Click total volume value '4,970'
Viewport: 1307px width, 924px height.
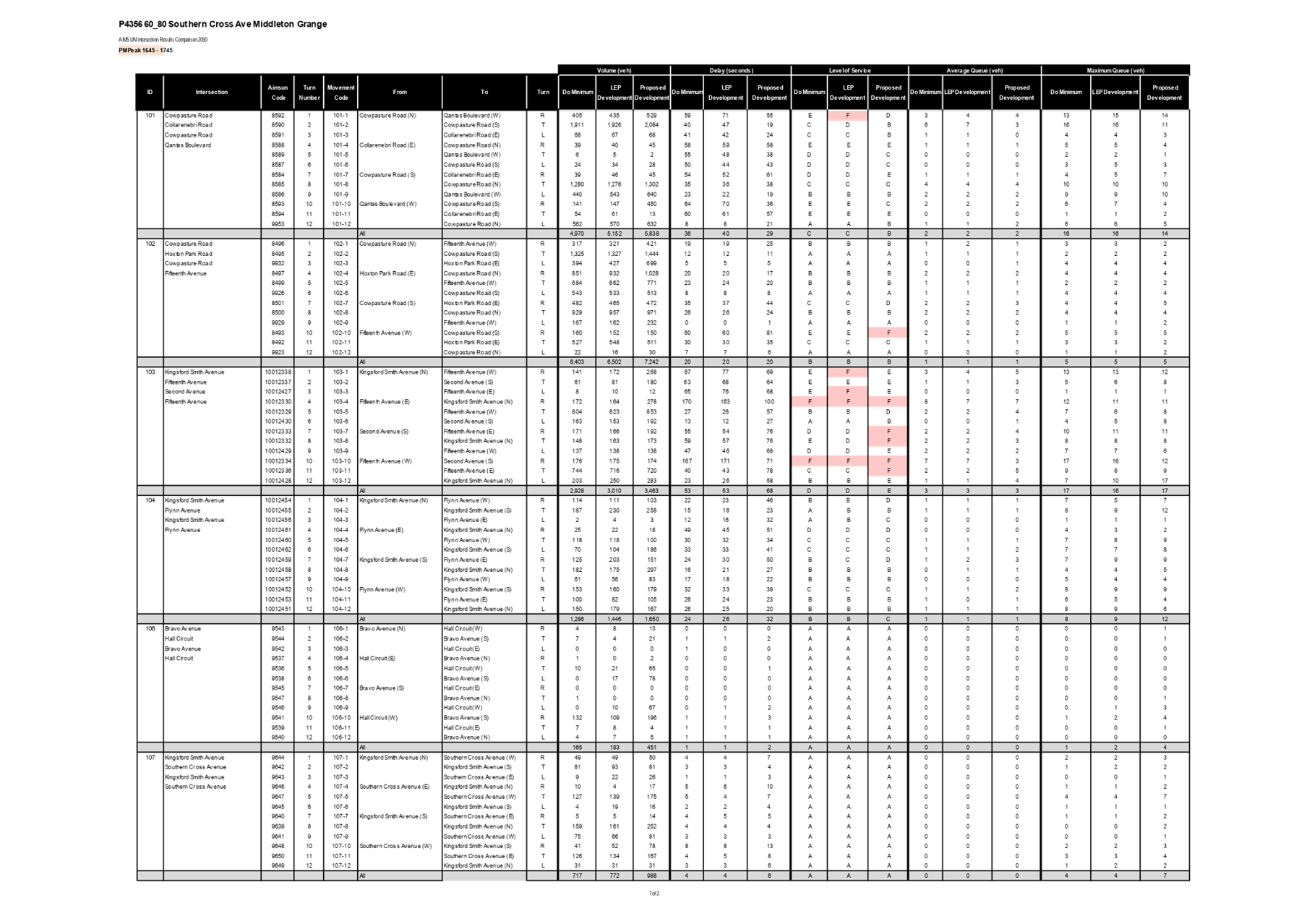pos(577,234)
